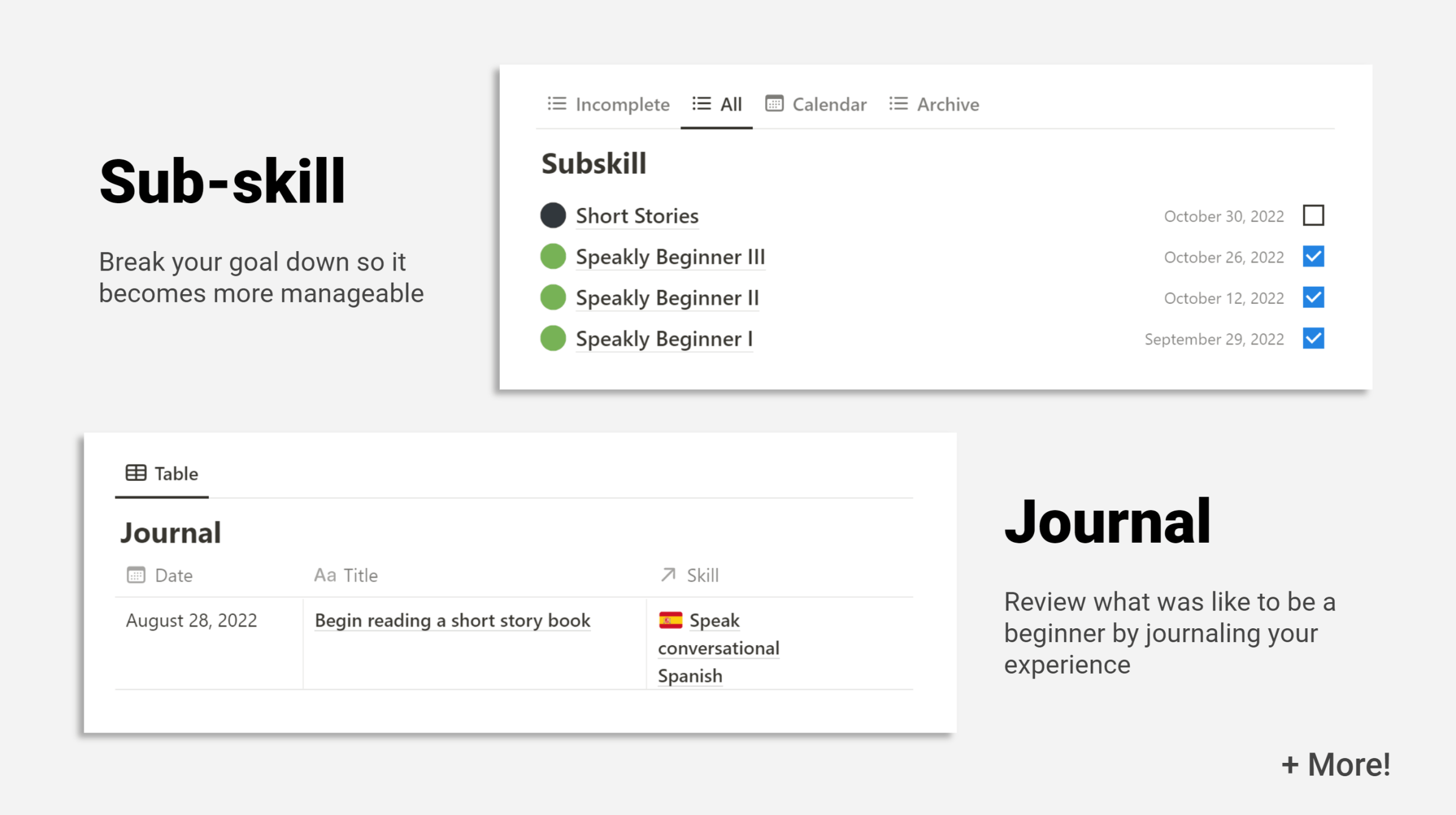Check the checkbox for Short Stories
The width and height of the screenshot is (1456, 815).
pos(1313,215)
